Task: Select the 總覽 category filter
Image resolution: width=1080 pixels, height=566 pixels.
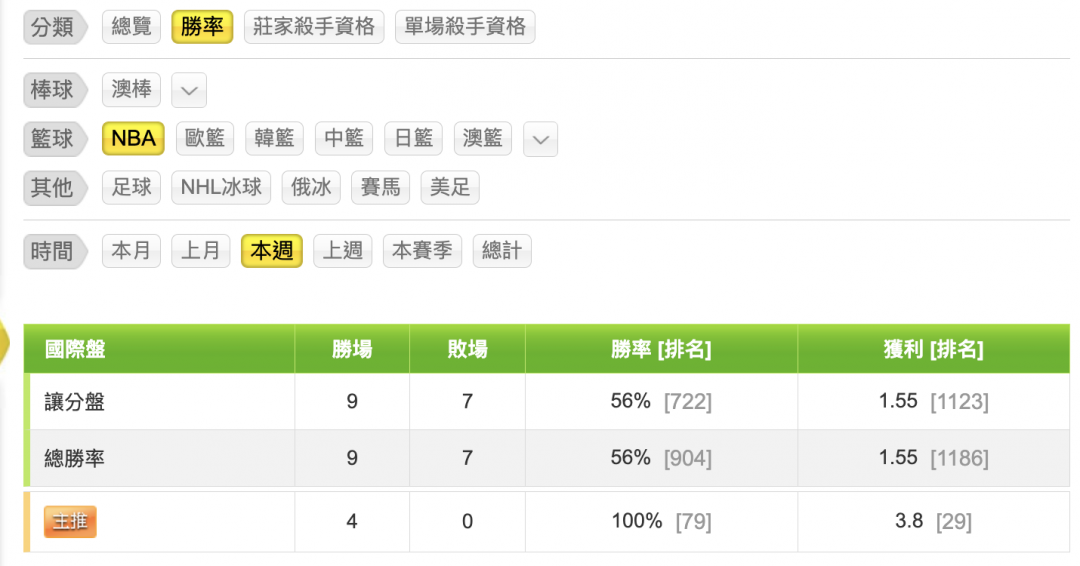Action: 131,27
